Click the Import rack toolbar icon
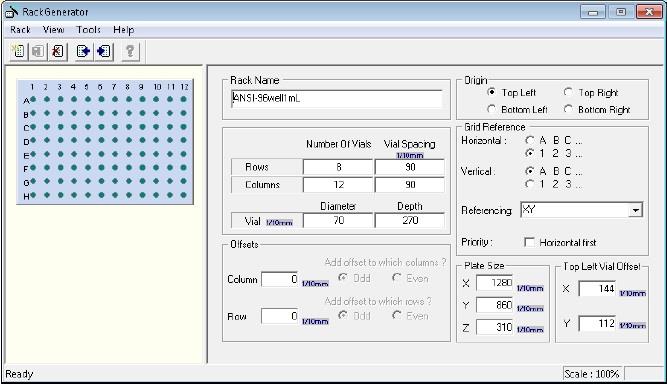Screen dimensions: 667x384 [x=103, y=51]
